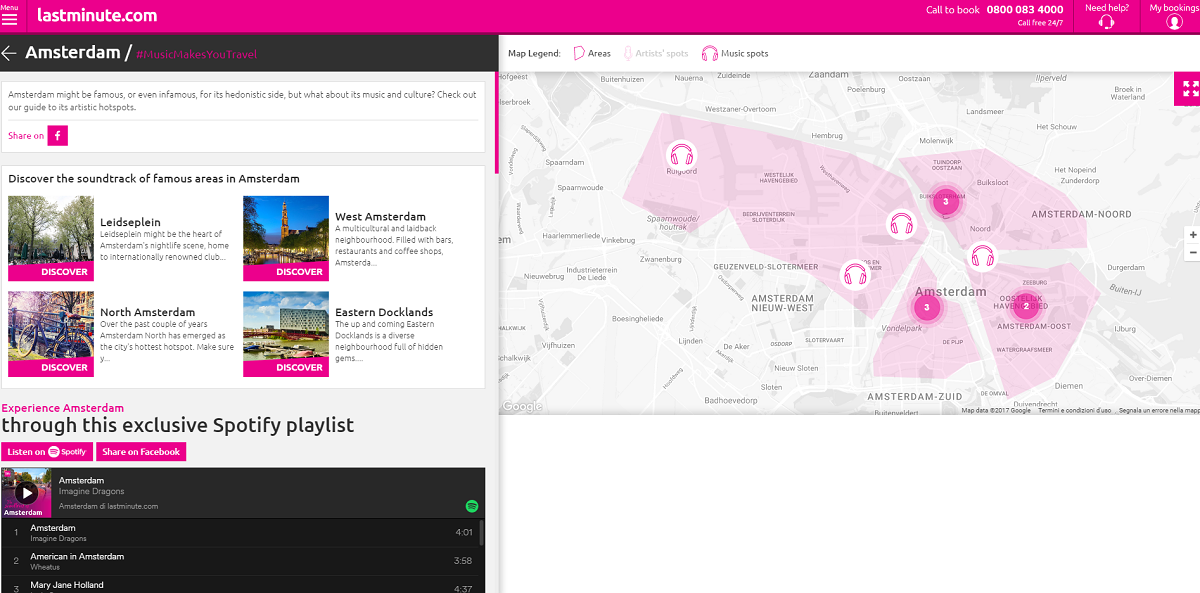
Task: Select the headphones marker at Ruigoord
Action: pos(682,155)
